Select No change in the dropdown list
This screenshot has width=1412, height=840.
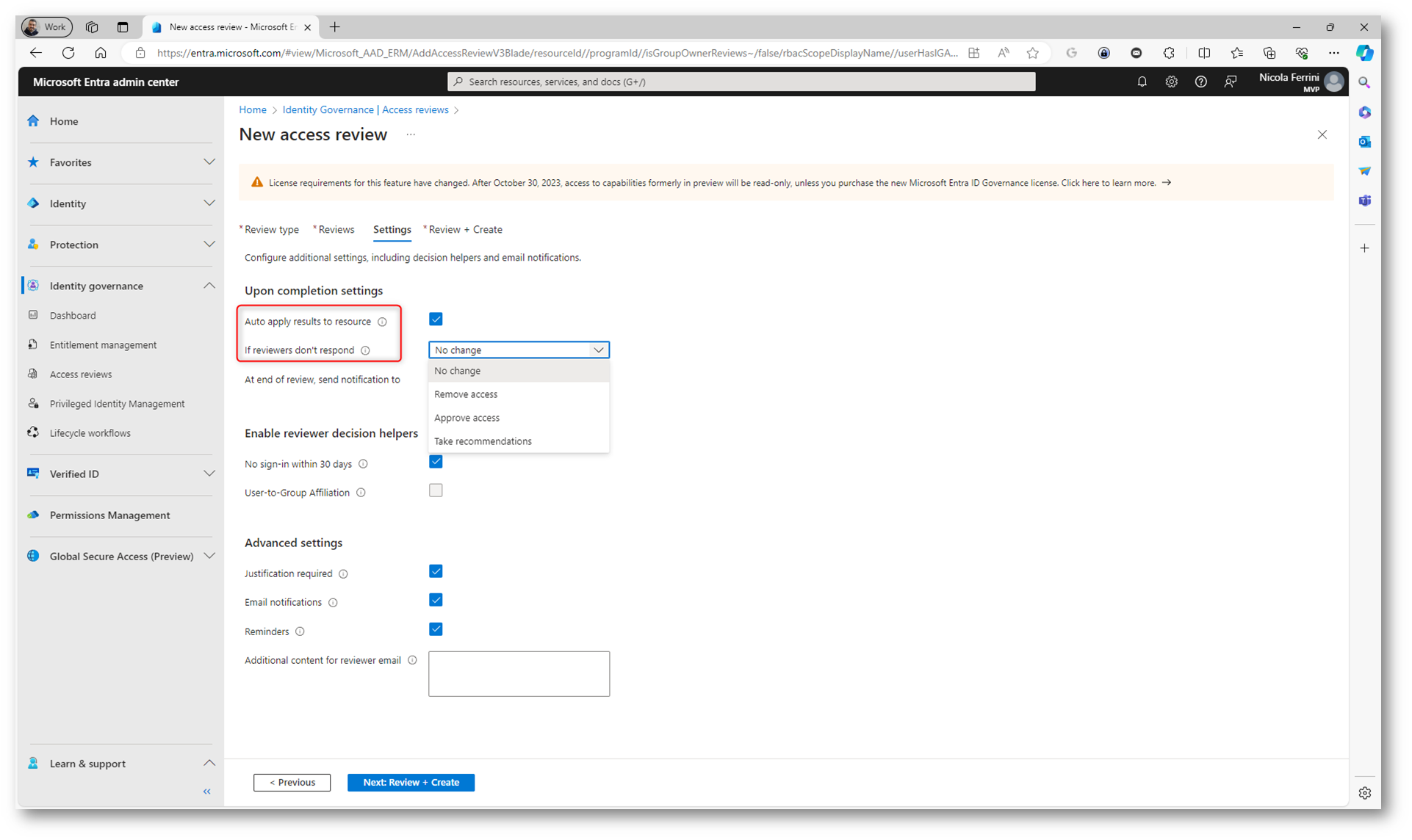point(519,371)
